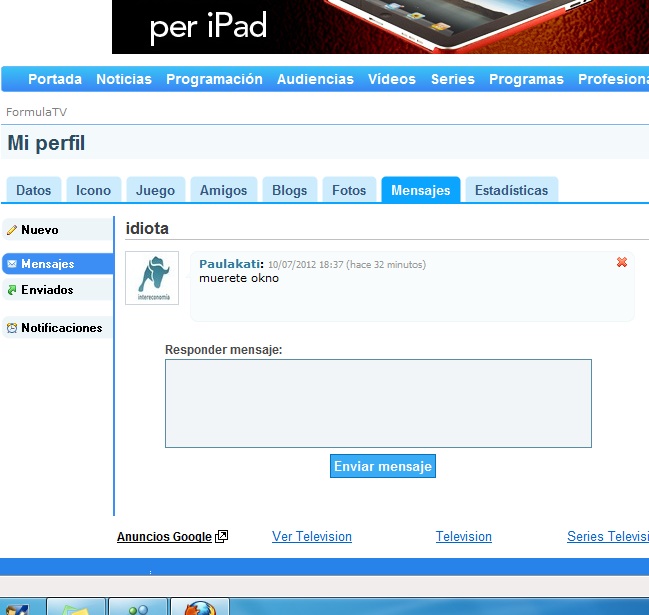This screenshot has height=615, width=649.
Task: Switch to the Estadísticas tab
Action: tap(511, 190)
